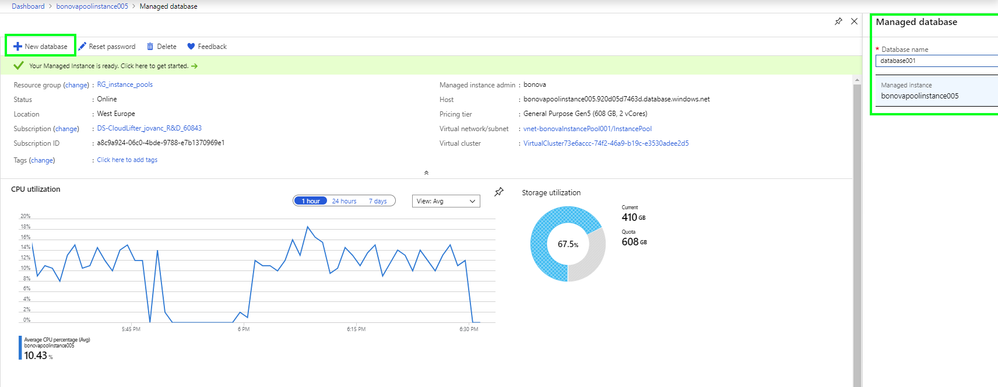Switch chart to 24 hours

click(344, 201)
